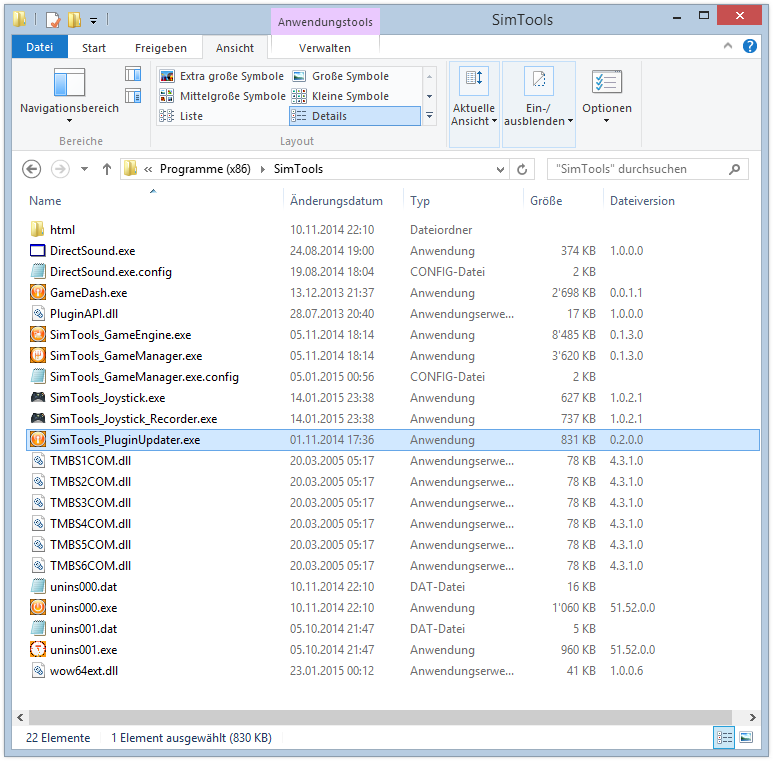This screenshot has height=761, width=773.
Task: Select SimTools_Joystick_Recorder.exe icon
Action: (37, 418)
